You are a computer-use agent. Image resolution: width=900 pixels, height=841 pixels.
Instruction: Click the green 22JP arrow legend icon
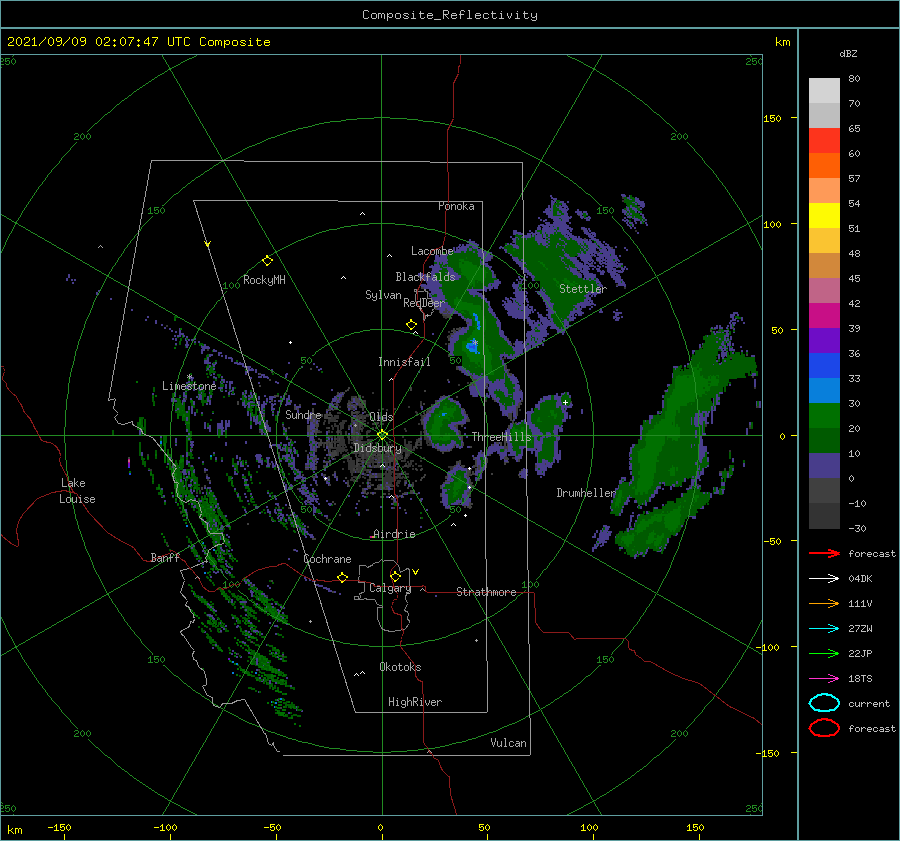(x=824, y=653)
